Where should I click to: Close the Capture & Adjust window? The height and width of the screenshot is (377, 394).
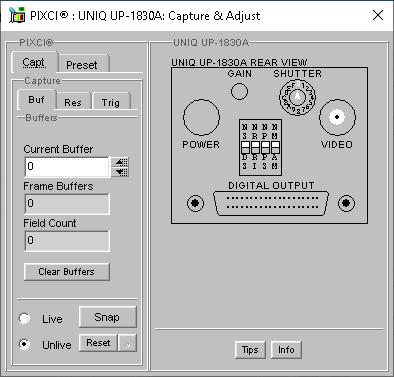pyautogui.click(x=378, y=15)
